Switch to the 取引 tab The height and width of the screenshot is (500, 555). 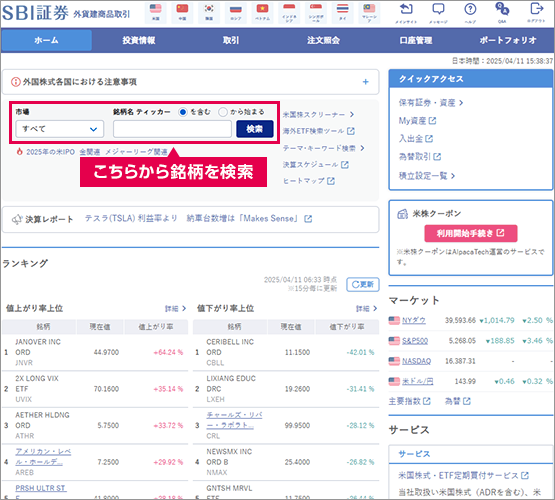pos(231,40)
